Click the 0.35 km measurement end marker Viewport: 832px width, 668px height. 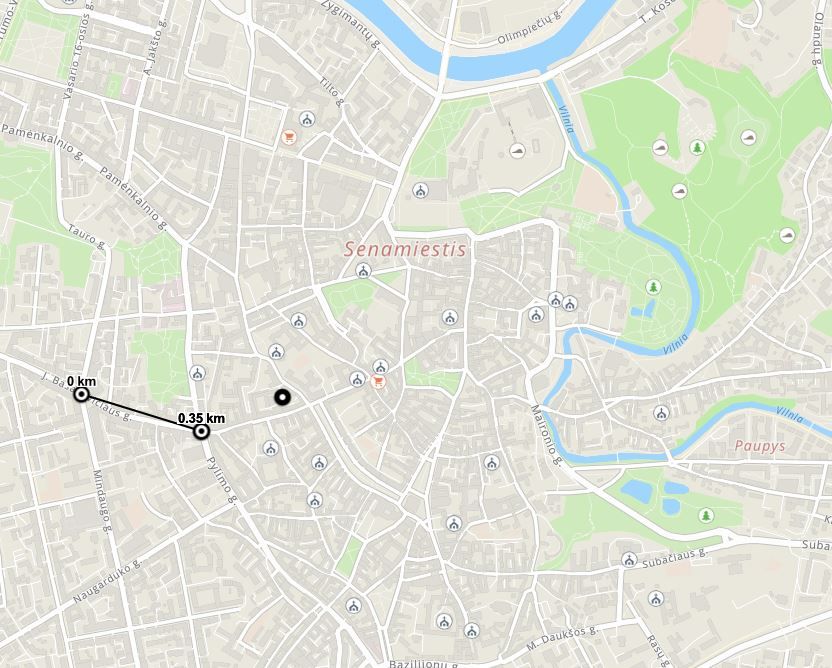coord(201,432)
